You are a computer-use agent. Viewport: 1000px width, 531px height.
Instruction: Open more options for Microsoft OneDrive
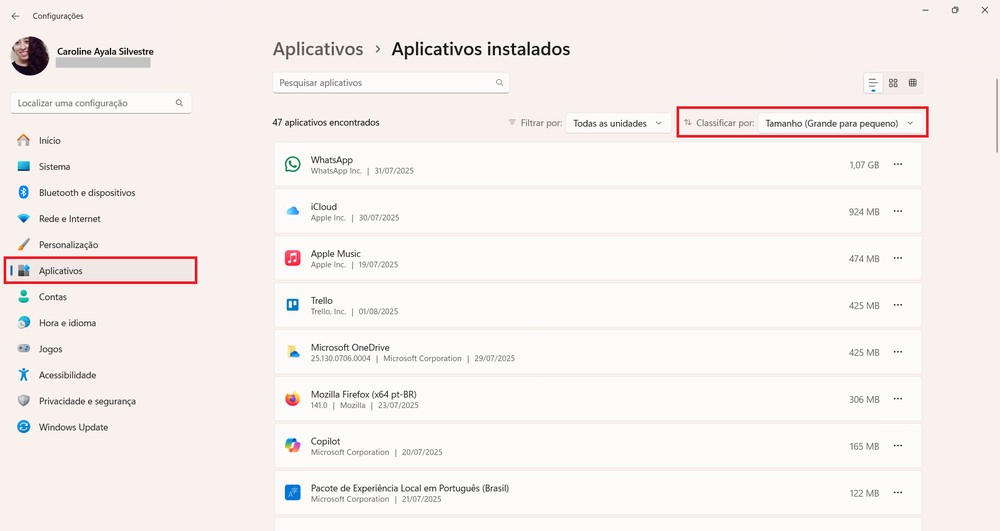[898, 352]
